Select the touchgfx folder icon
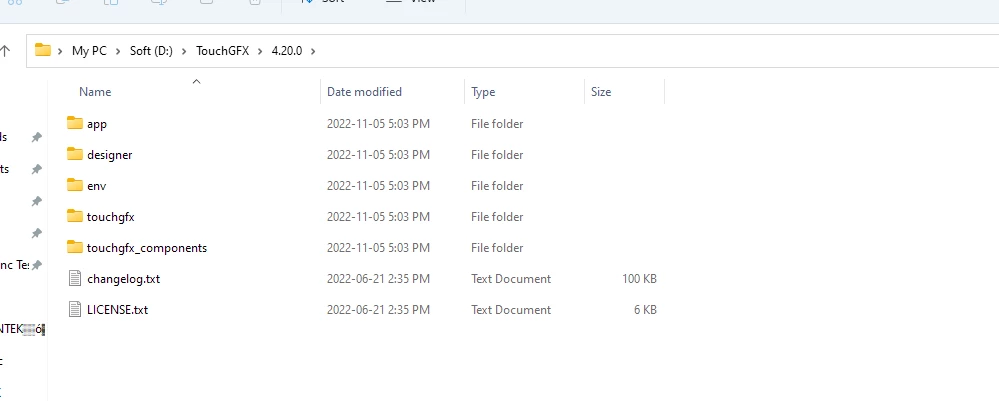 tap(75, 216)
